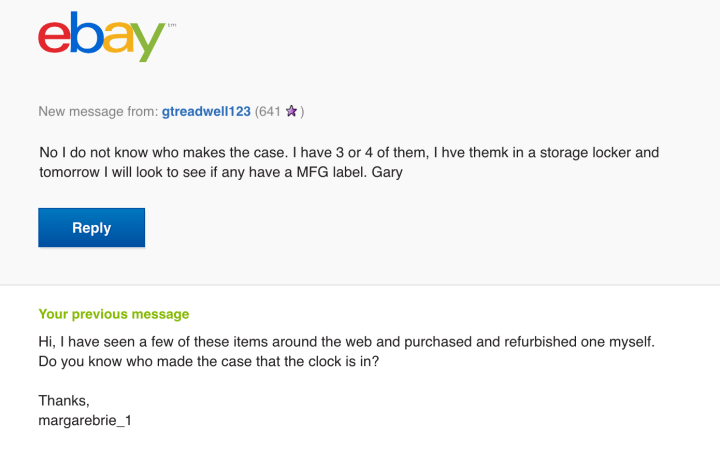Click the 'New message from:' label
This screenshot has width=720, height=452.
97,111
